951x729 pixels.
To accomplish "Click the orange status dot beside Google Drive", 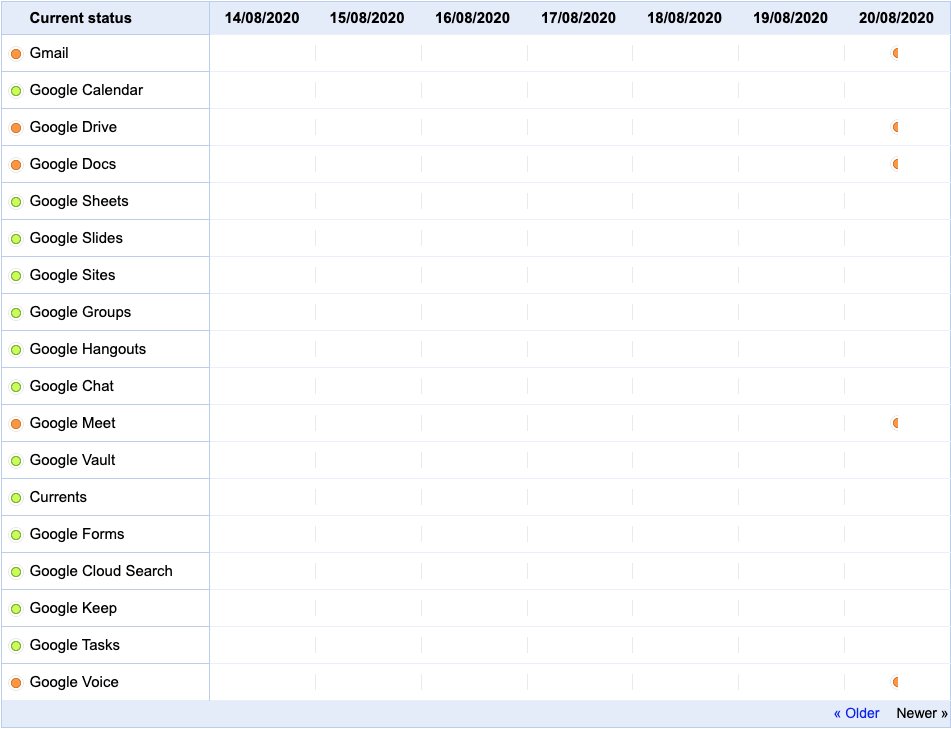I will click(x=16, y=128).
